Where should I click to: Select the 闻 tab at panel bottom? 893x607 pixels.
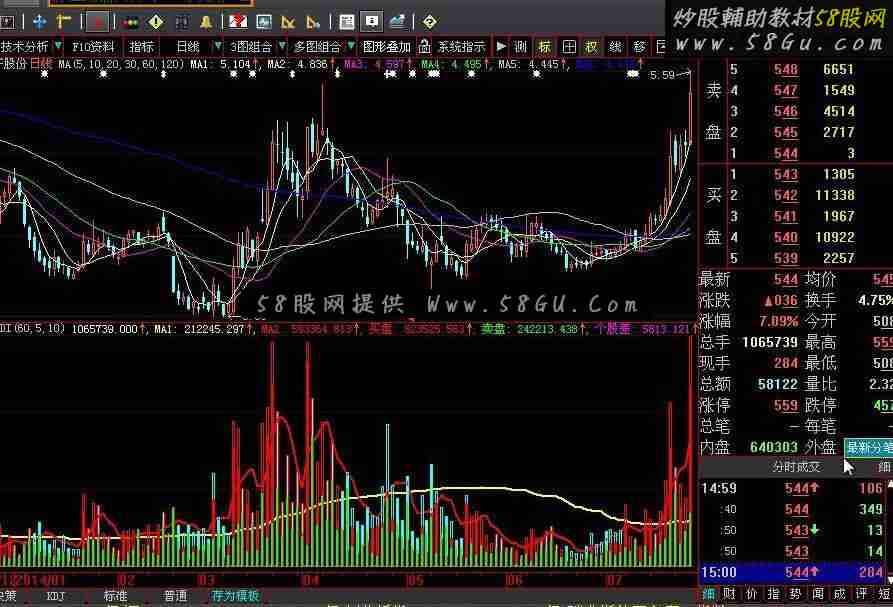click(x=818, y=594)
